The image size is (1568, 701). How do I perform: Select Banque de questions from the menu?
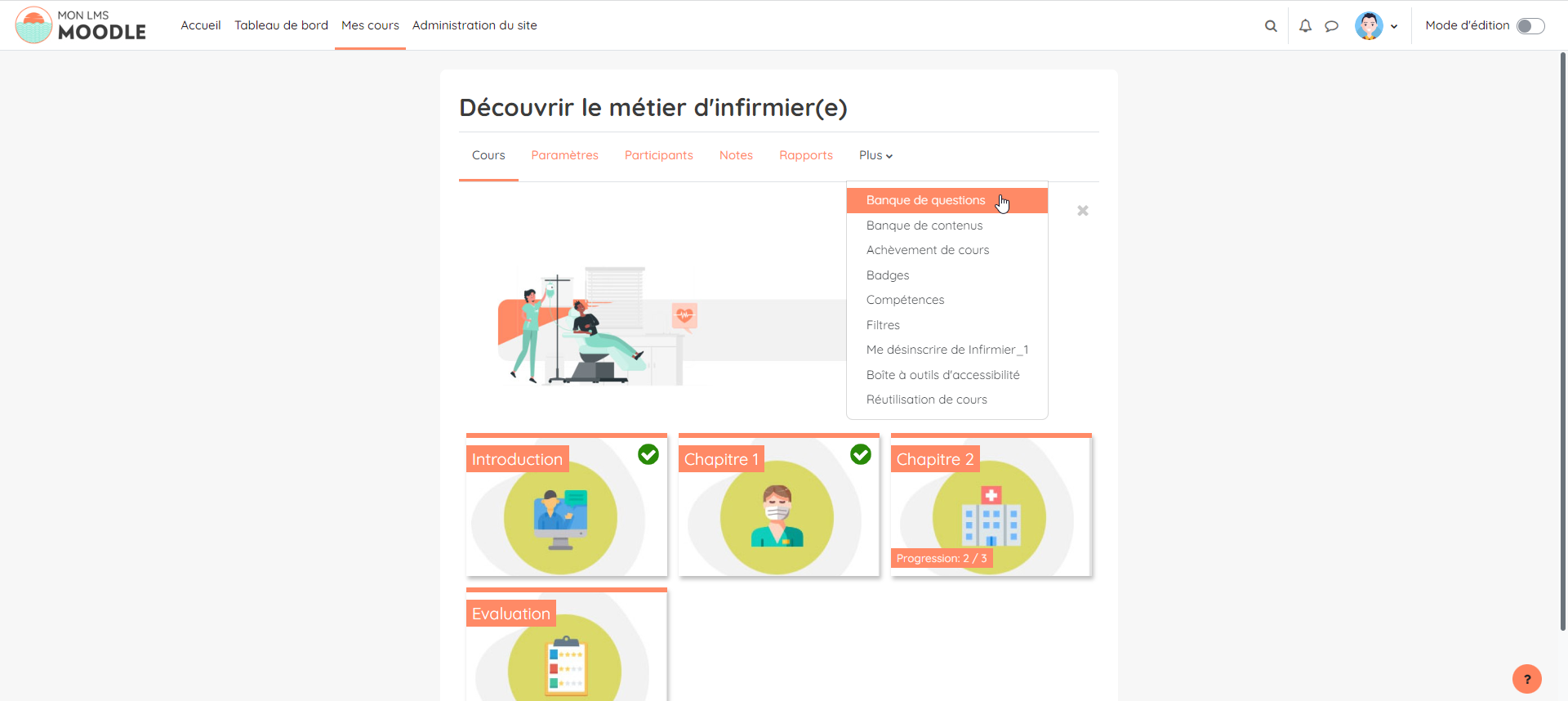(925, 200)
